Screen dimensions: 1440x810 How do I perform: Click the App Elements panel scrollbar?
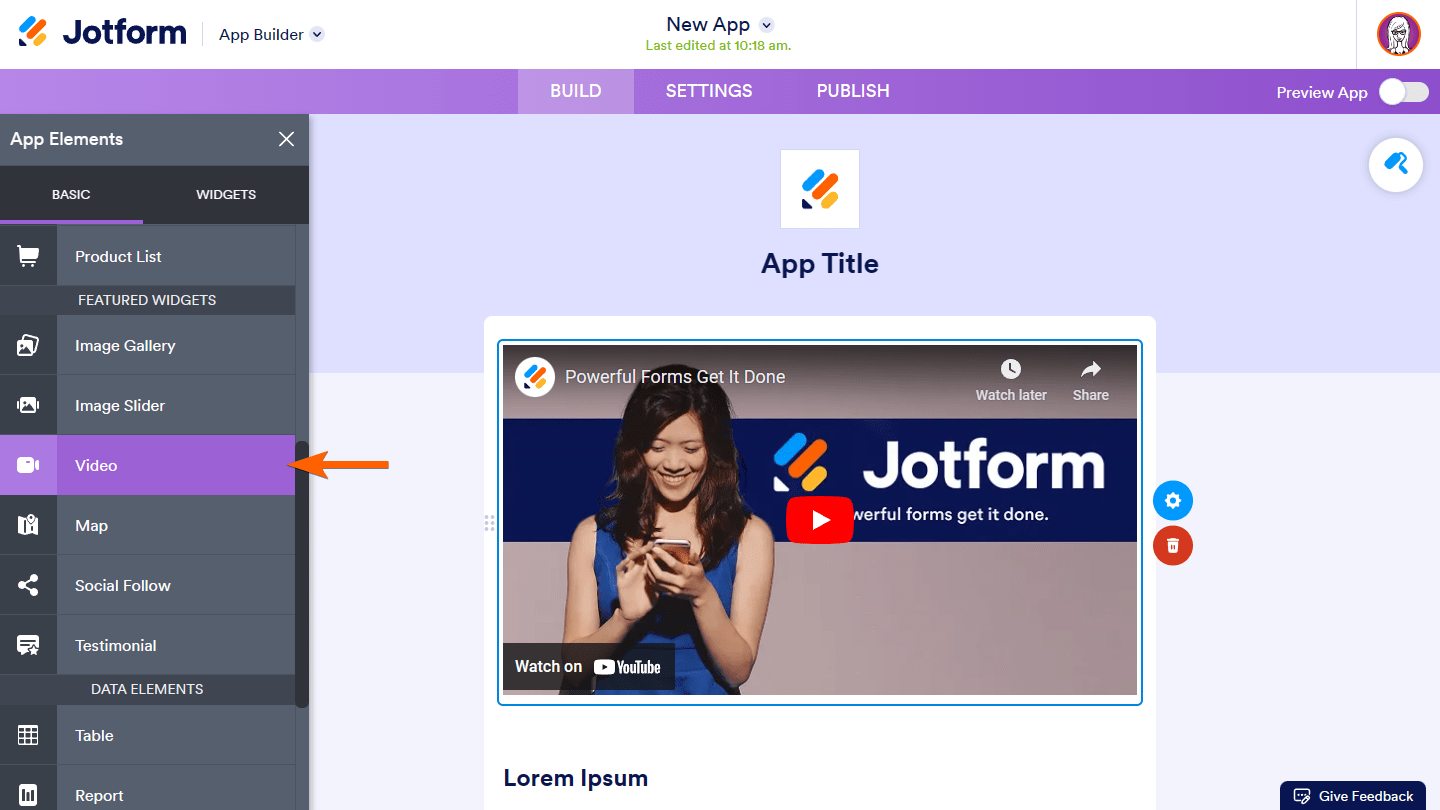(x=302, y=573)
